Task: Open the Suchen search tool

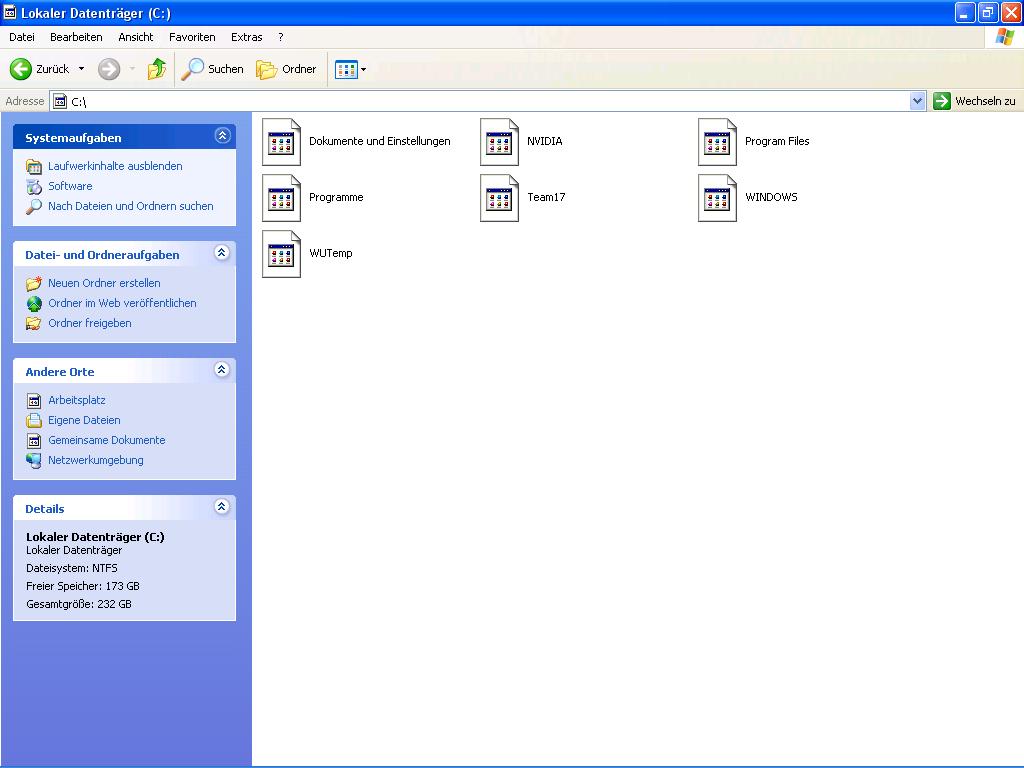Action: [x=212, y=69]
